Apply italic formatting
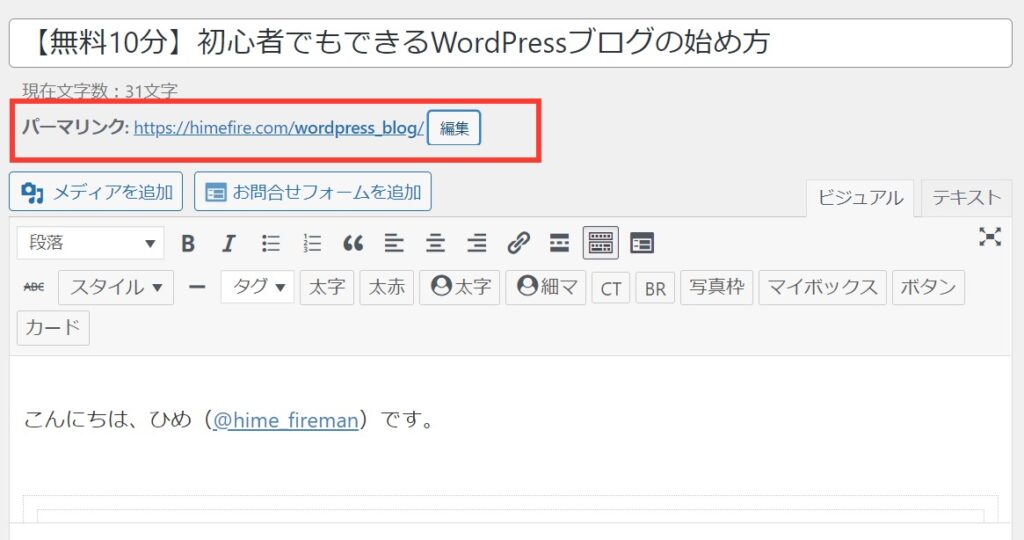 click(229, 244)
